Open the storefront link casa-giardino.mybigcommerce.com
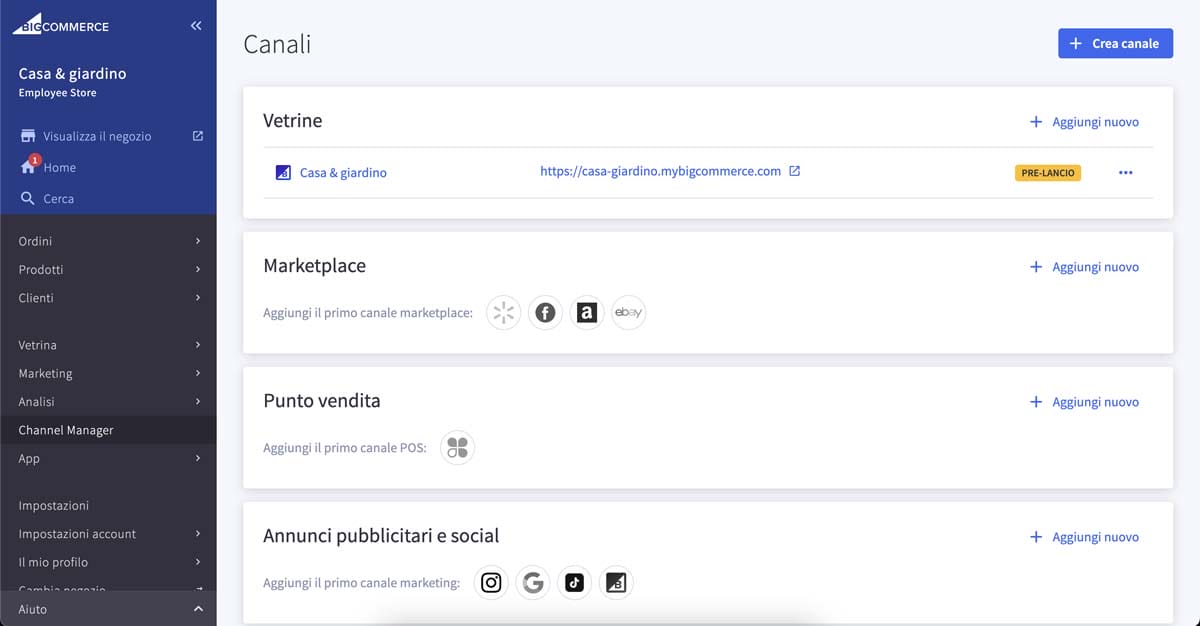The height and width of the screenshot is (626, 1200). (662, 170)
